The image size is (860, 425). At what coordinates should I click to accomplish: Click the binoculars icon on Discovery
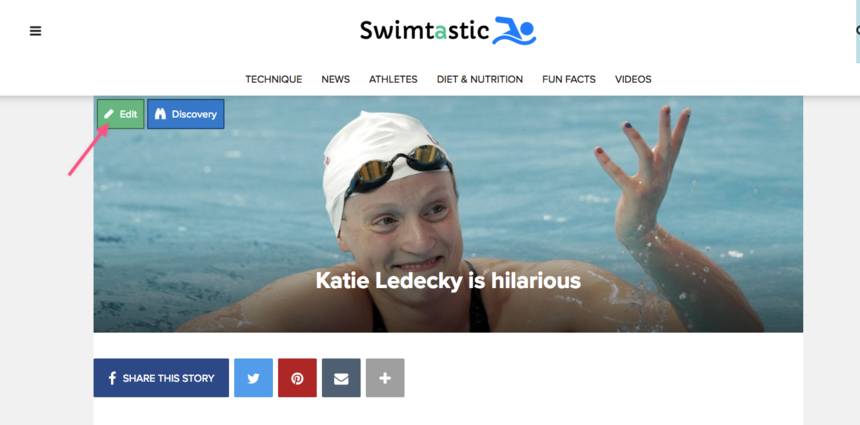click(x=160, y=114)
